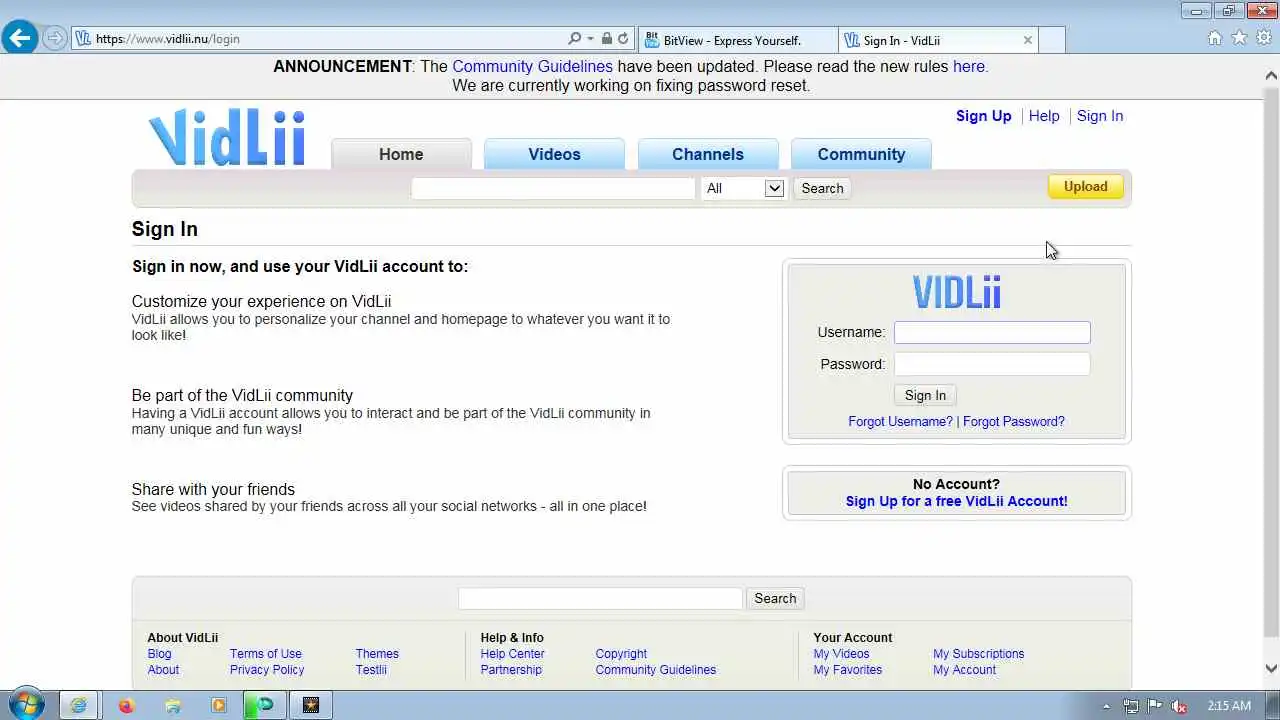Open the Channels navigation tab

[x=708, y=154]
